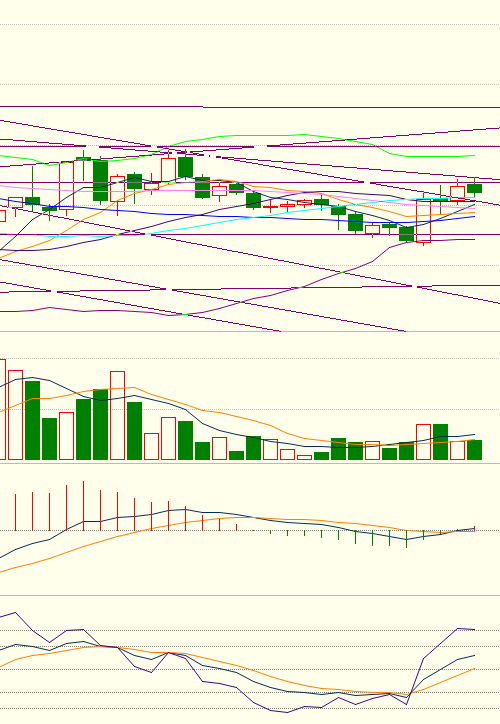Select the biggest solid green candlestick body
This screenshot has width=500, height=724.
100,181
